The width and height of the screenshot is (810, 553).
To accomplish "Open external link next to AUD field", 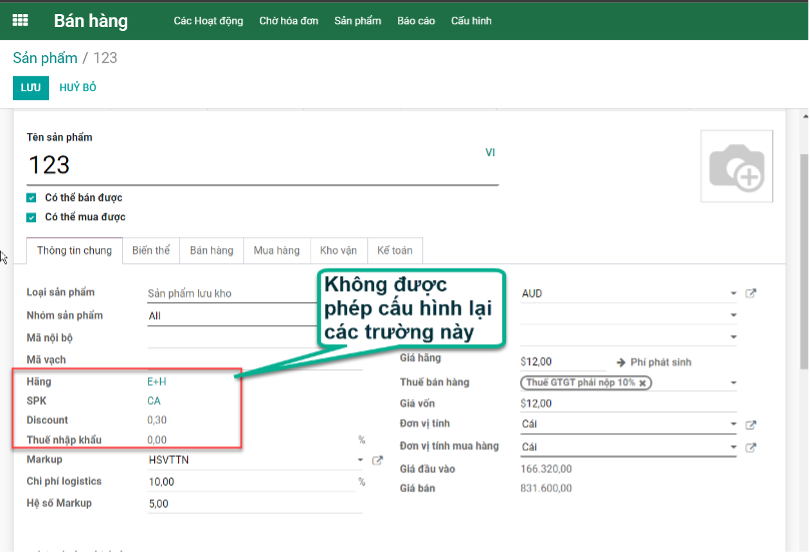I will (x=751, y=294).
